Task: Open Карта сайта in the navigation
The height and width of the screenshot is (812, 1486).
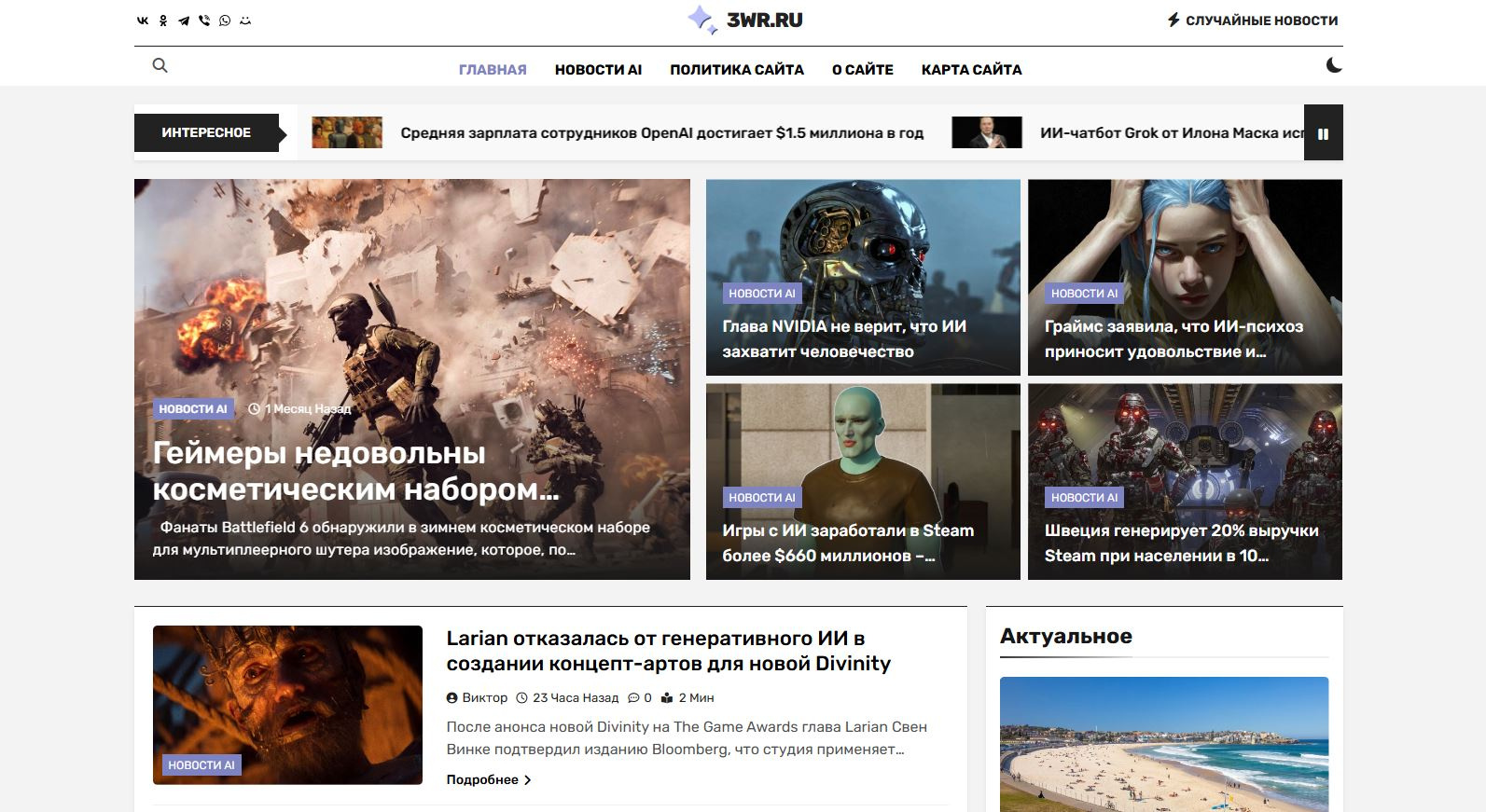Action: (x=971, y=70)
